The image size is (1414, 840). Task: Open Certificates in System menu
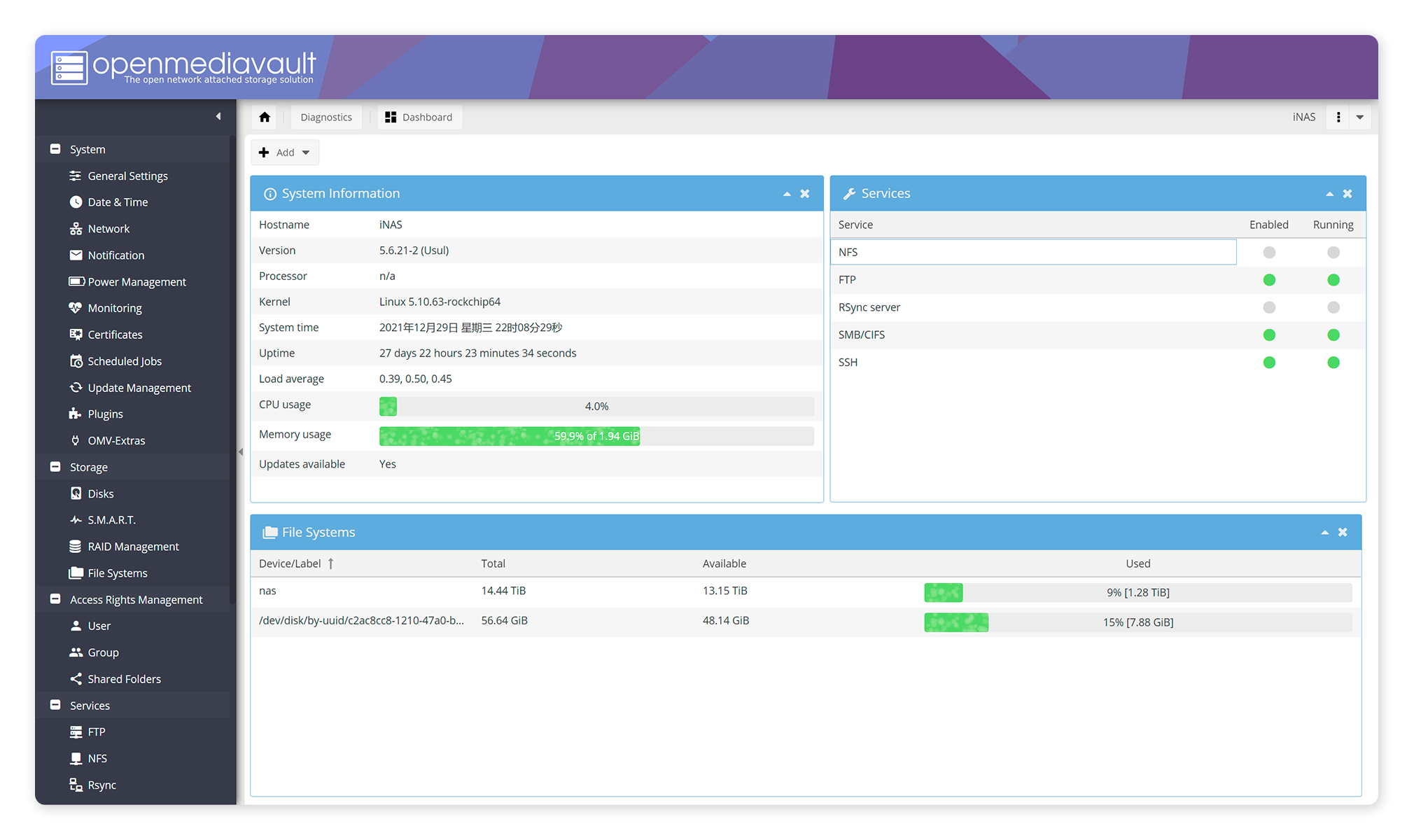pos(115,335)
